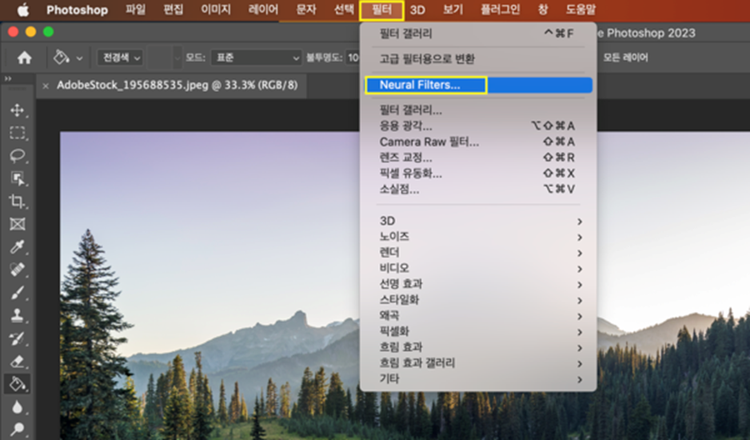
Task: Expand the 노이즈 submenu
Action: pyautogui.click(x=478, y=237)
